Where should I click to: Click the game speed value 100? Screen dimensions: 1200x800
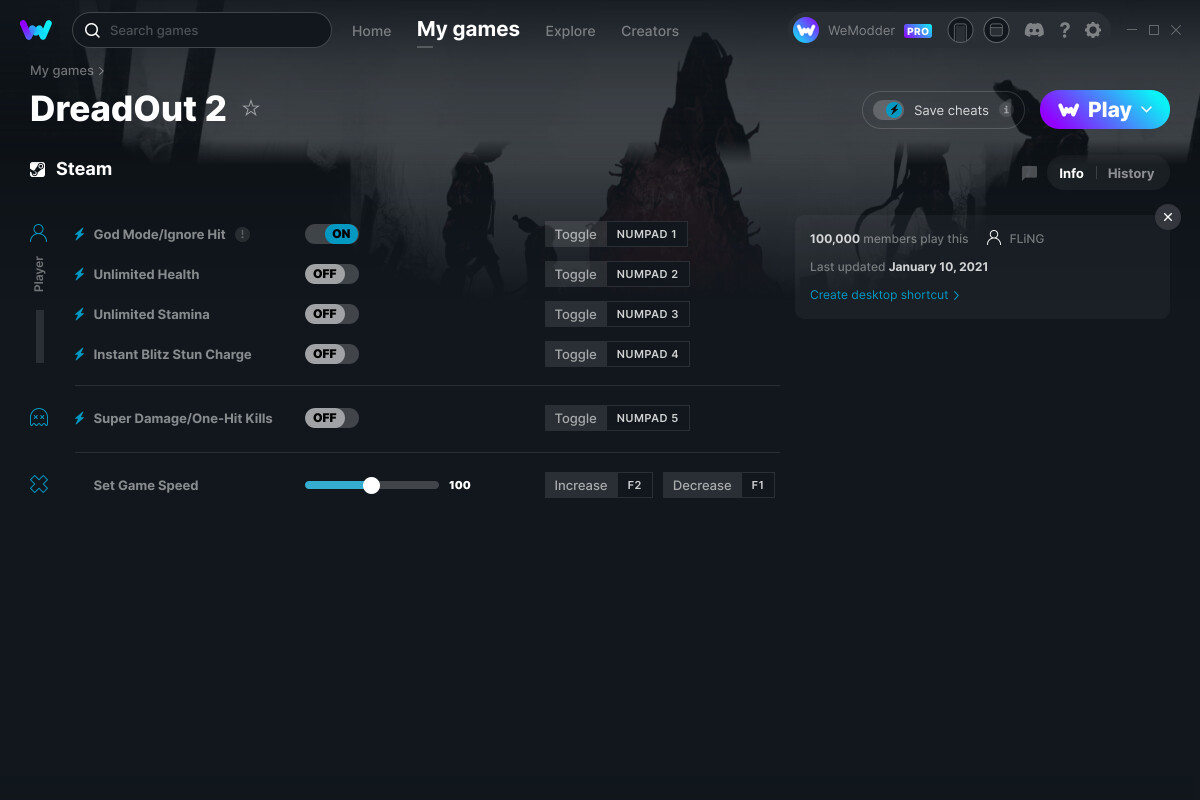(x=460, y=485)
